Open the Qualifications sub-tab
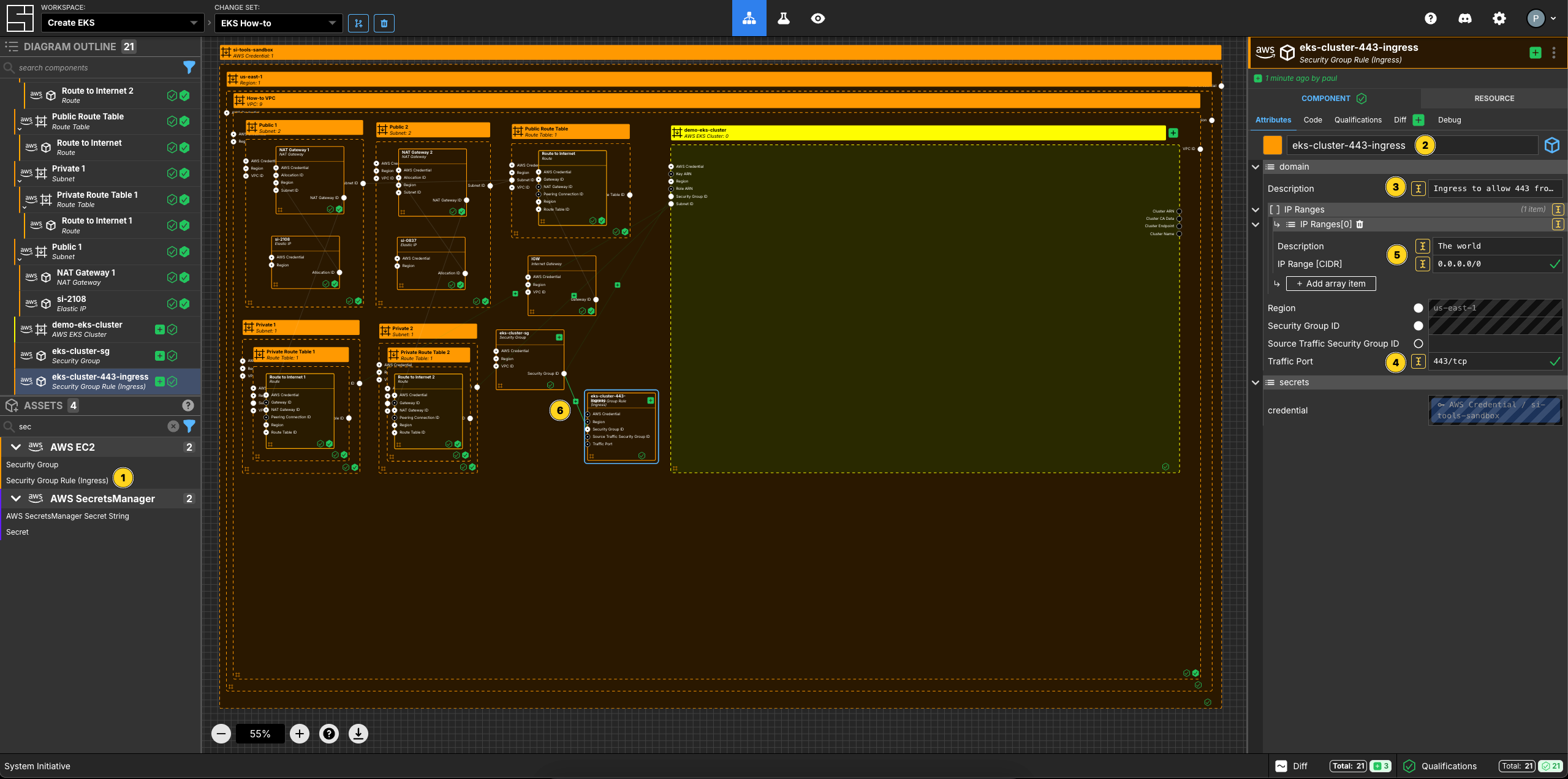The height and width of the screenshot is (779, 1568). pyautogui.click(x=1358, y=120)
